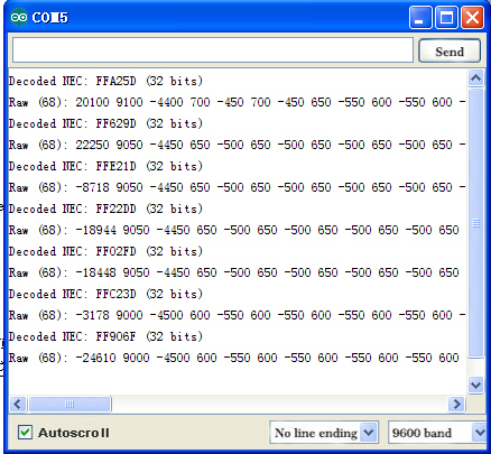Maximize the COM5 serial monitor window
This screenshot has height=454, width=491.
coord(447,17)
